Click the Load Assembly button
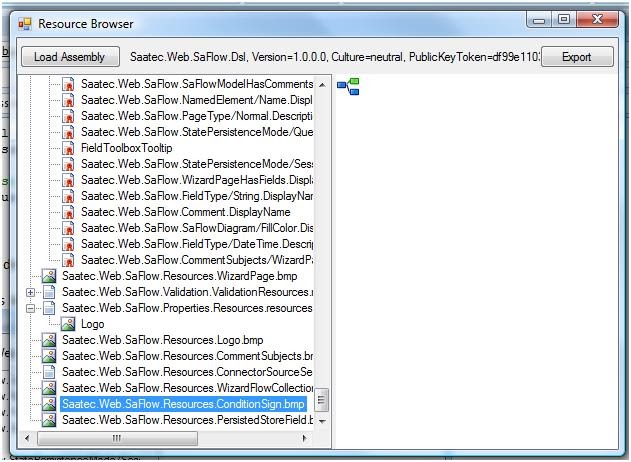Image resolution: width=631 pixels, height=462 pixels. pos(70,57)
